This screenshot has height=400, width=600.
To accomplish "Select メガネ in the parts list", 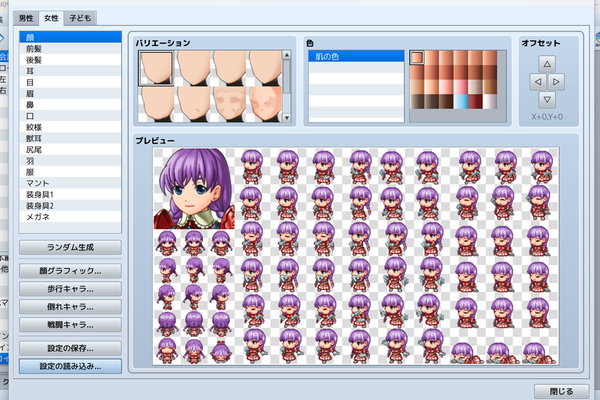I will [x=70, y=217].
